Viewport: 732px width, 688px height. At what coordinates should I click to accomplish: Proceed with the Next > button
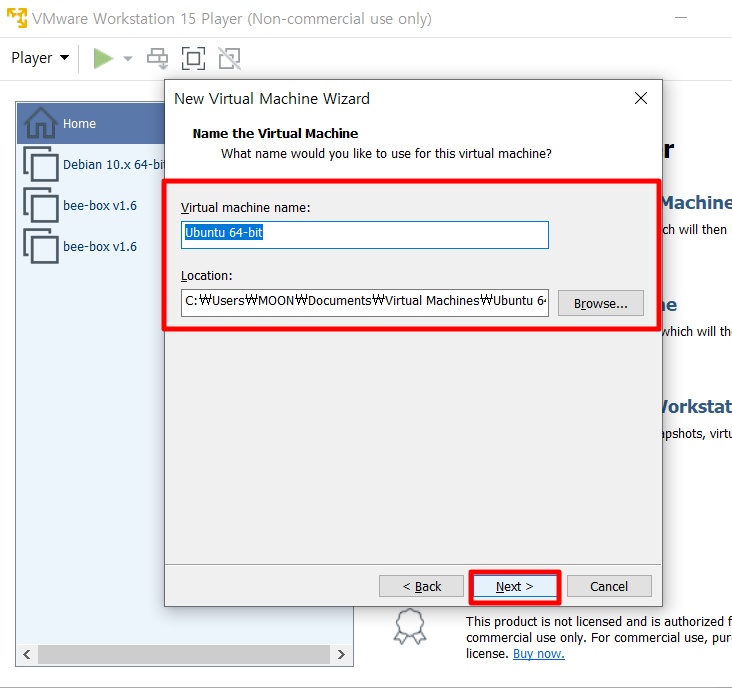[x=514, y=586]
